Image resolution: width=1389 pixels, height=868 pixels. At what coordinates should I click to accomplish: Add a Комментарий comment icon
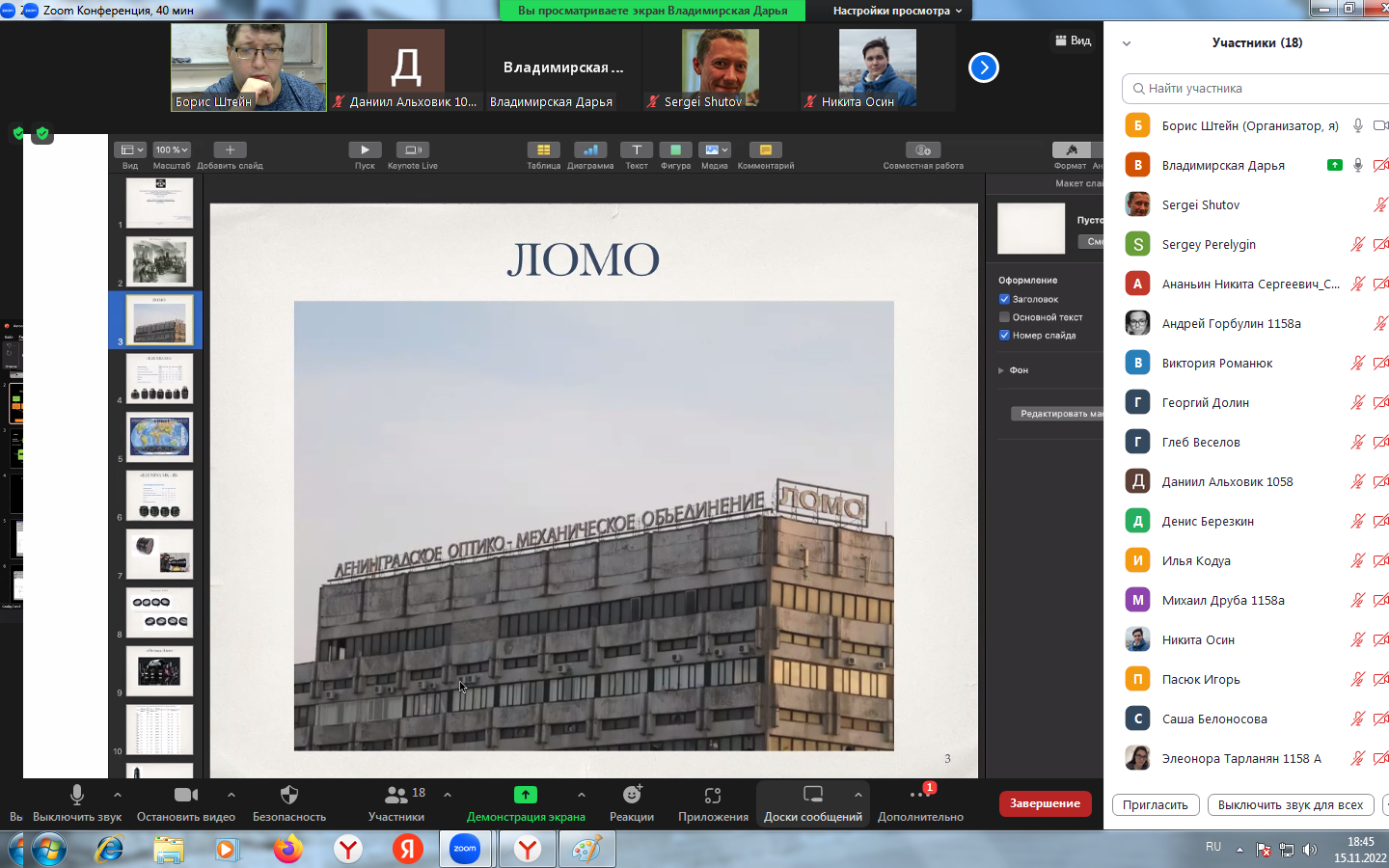click(x=765, y=149)
